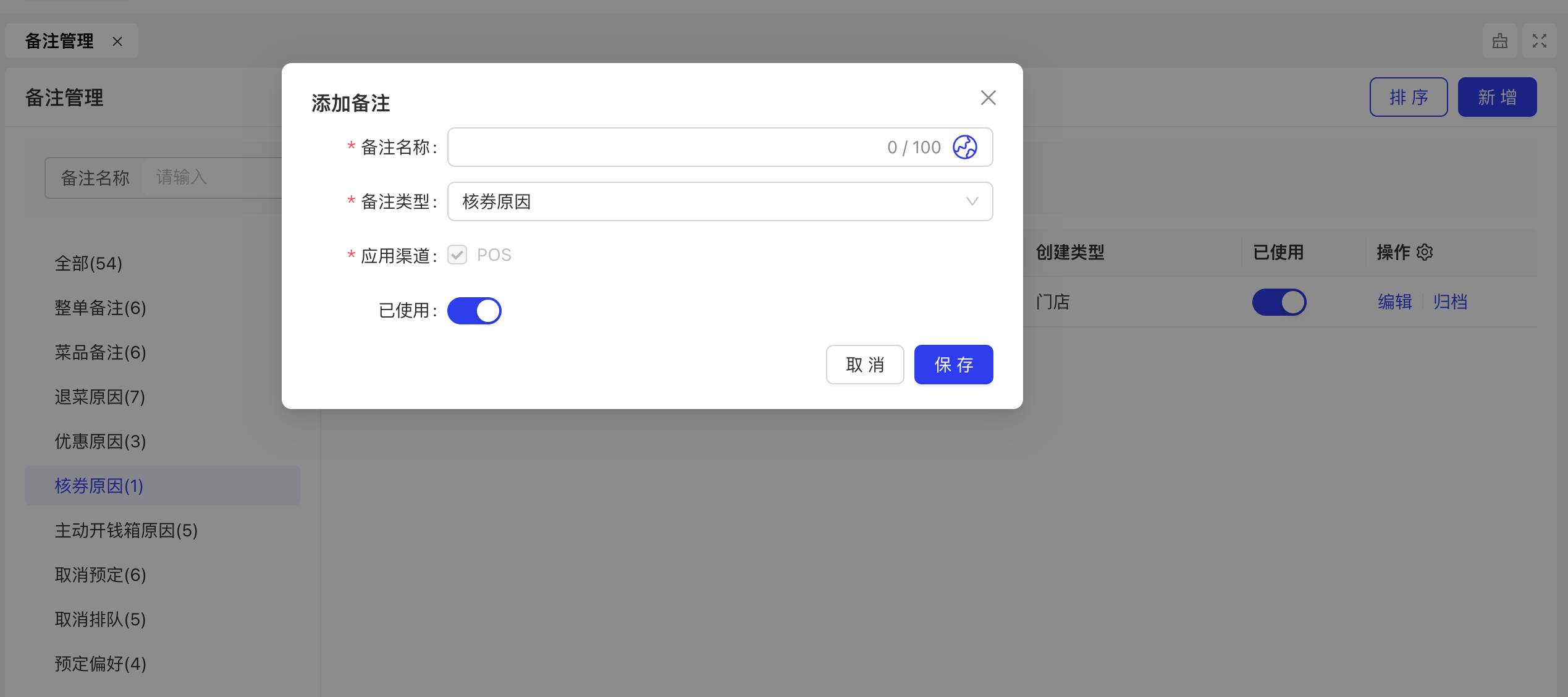Click the gear icon next to 操作 column

point(1425,252)
